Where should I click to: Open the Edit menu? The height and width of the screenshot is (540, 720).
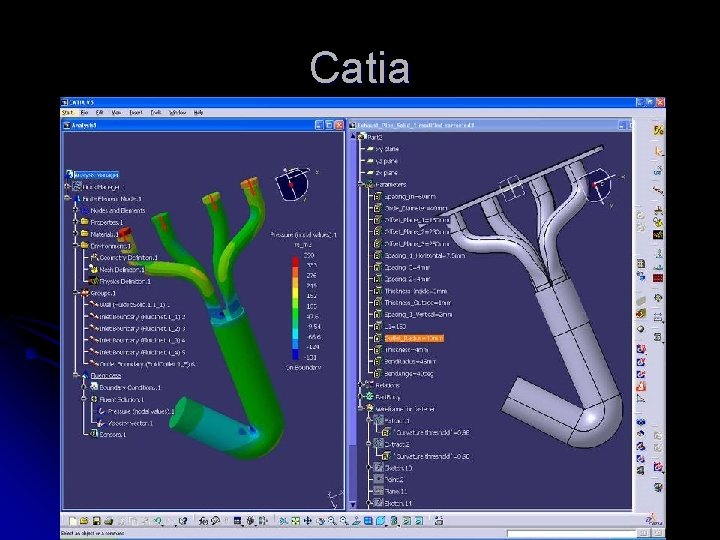click(99, 112)
